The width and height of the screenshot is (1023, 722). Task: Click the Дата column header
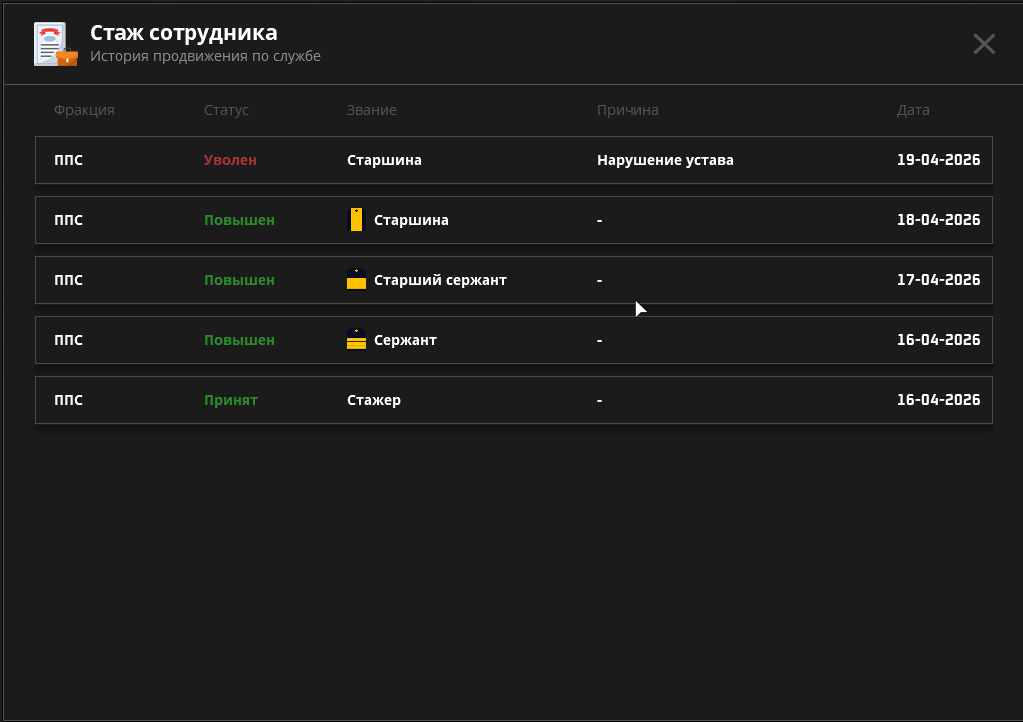point(913,110)
